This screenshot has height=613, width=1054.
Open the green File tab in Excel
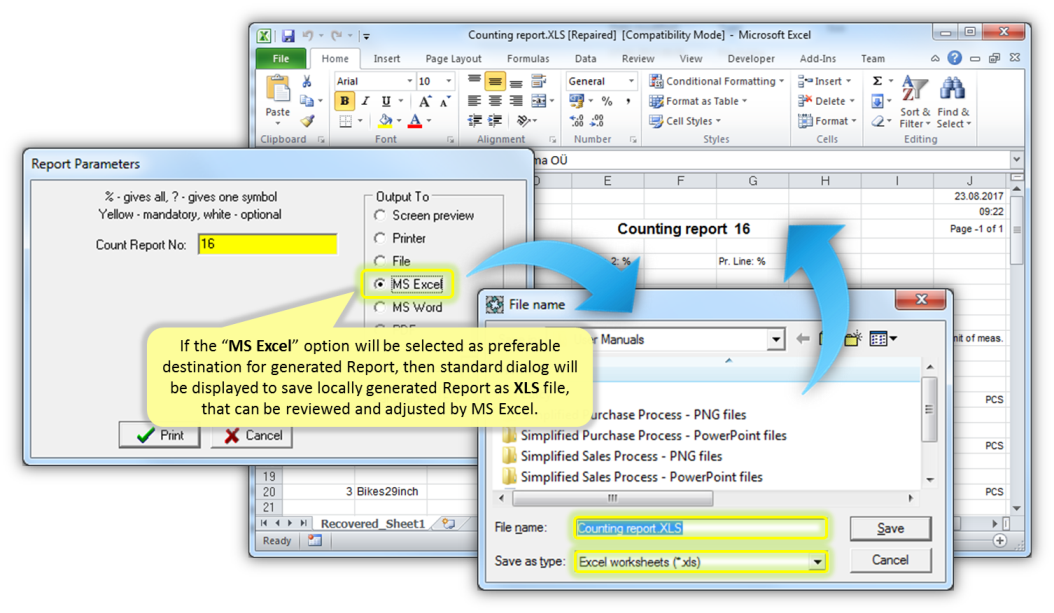coord(281,58)
